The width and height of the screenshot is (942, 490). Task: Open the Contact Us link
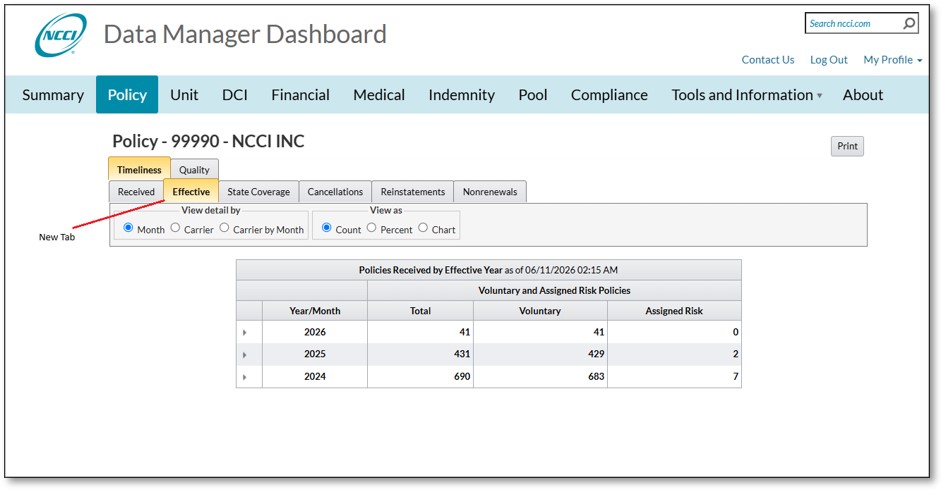[x=767, y=59]
